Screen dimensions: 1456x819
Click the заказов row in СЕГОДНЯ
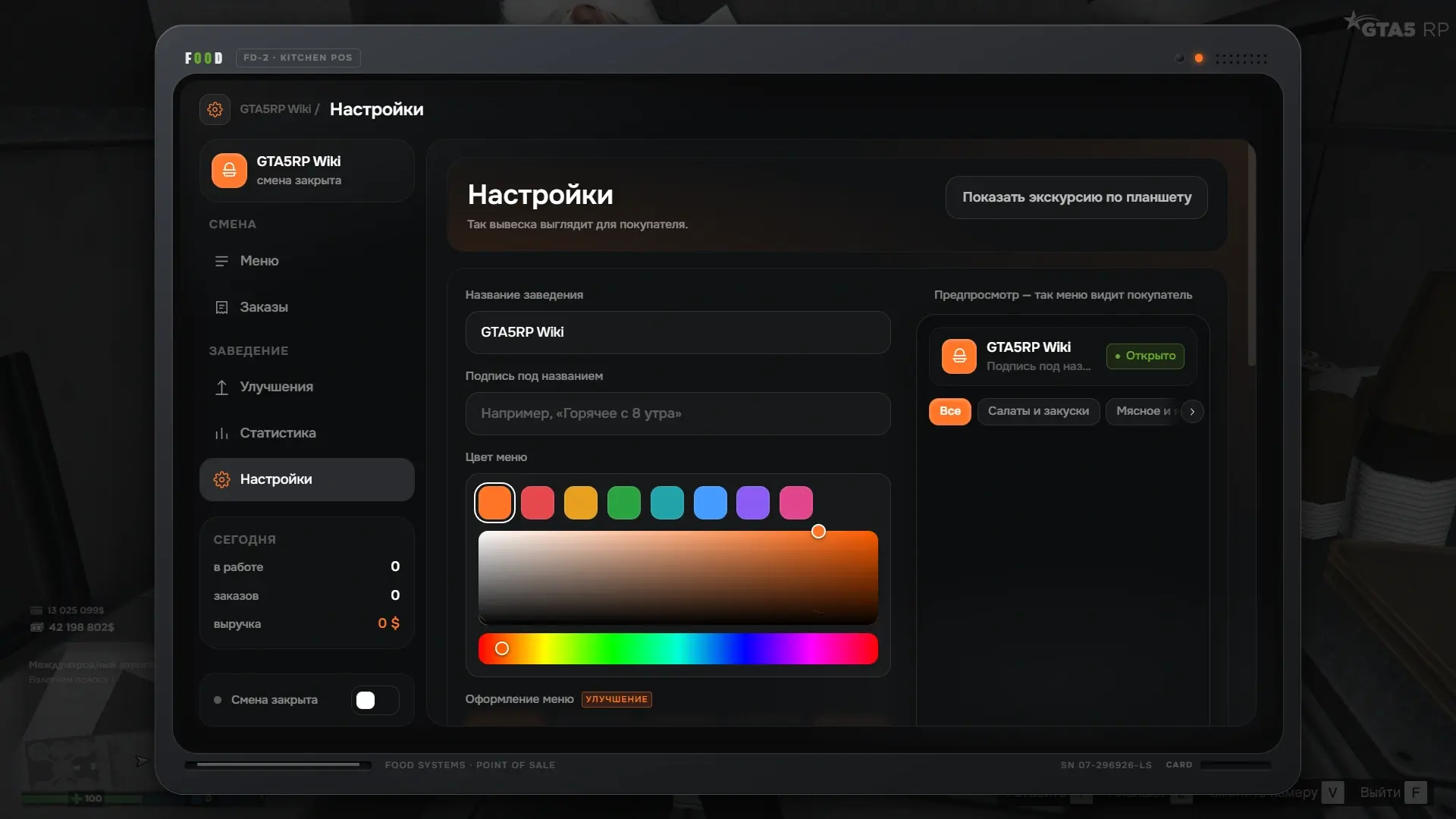click(307, 595)
